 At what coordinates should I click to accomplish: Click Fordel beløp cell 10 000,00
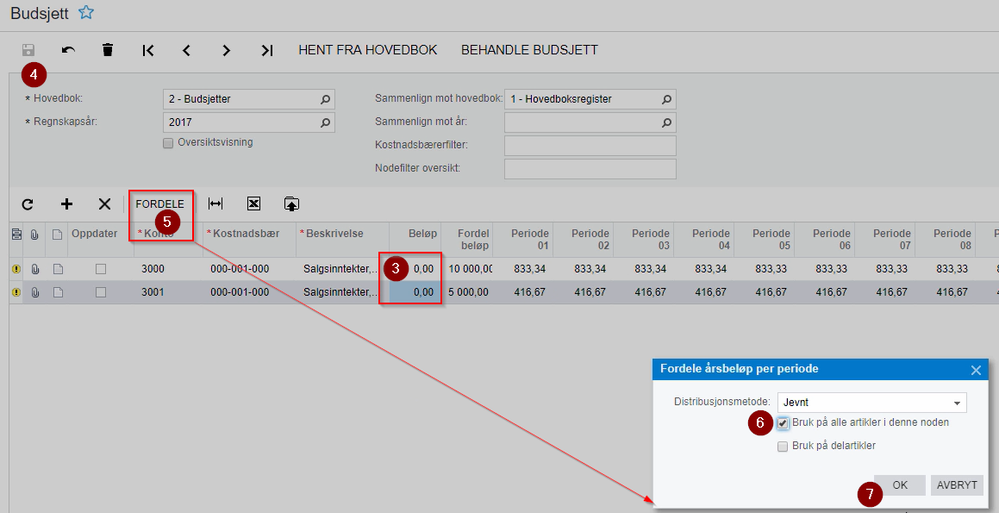click(466, 270)
